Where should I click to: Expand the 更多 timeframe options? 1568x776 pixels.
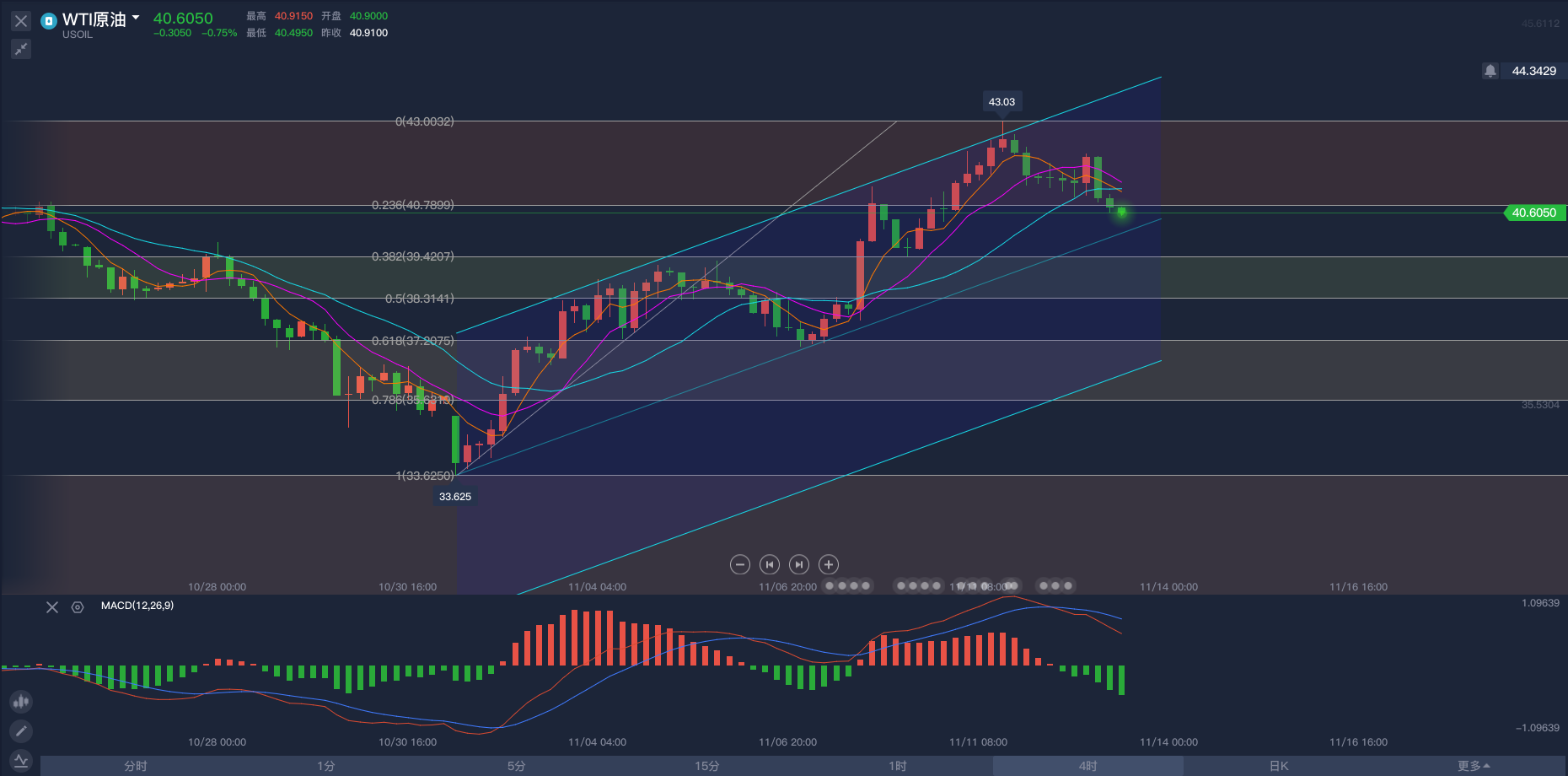[x=1474, y=766]
